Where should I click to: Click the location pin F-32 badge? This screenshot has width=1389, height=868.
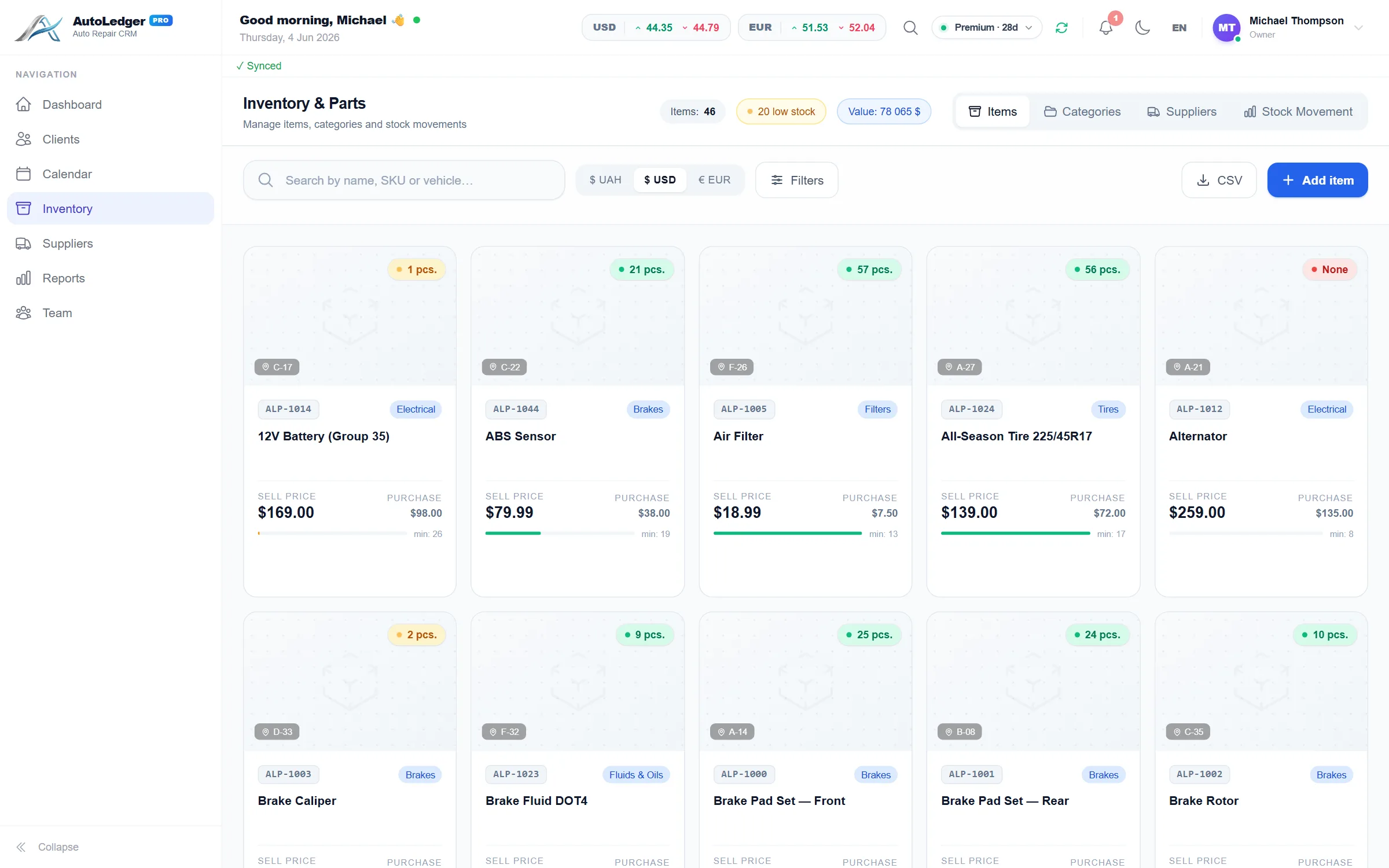point(504,732)
